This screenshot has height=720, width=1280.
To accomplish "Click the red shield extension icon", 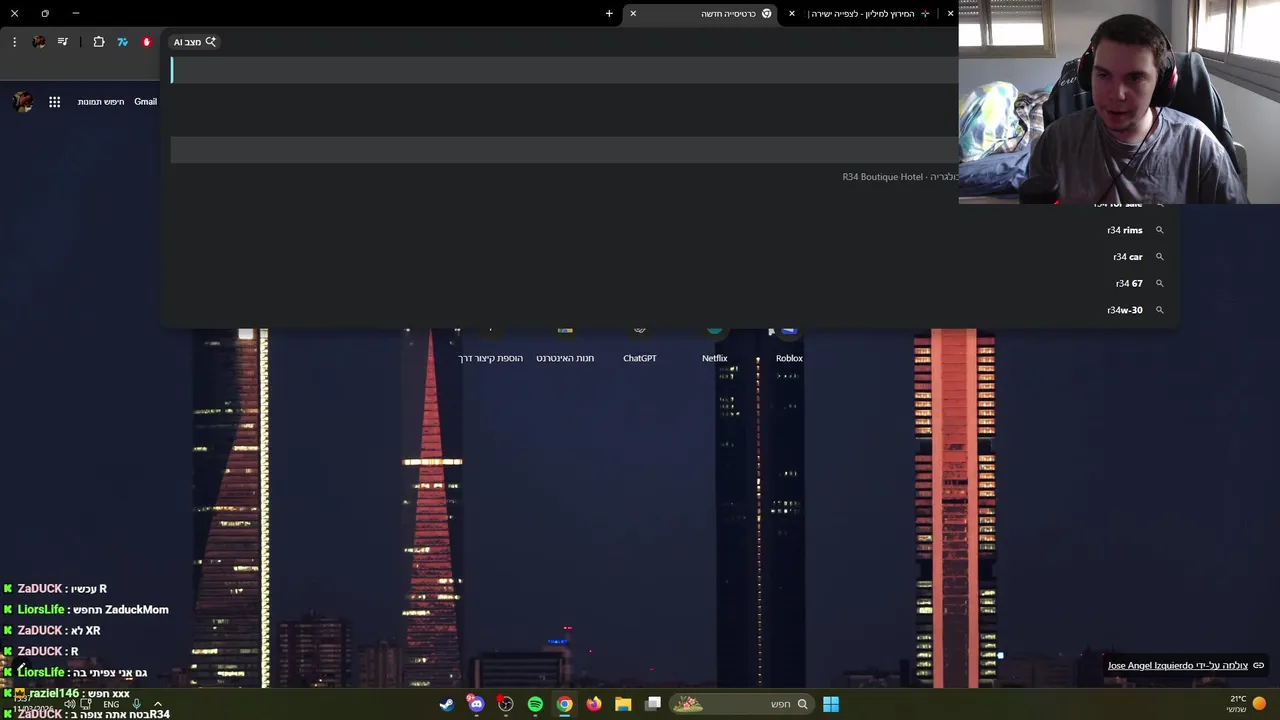I will 147,42.
